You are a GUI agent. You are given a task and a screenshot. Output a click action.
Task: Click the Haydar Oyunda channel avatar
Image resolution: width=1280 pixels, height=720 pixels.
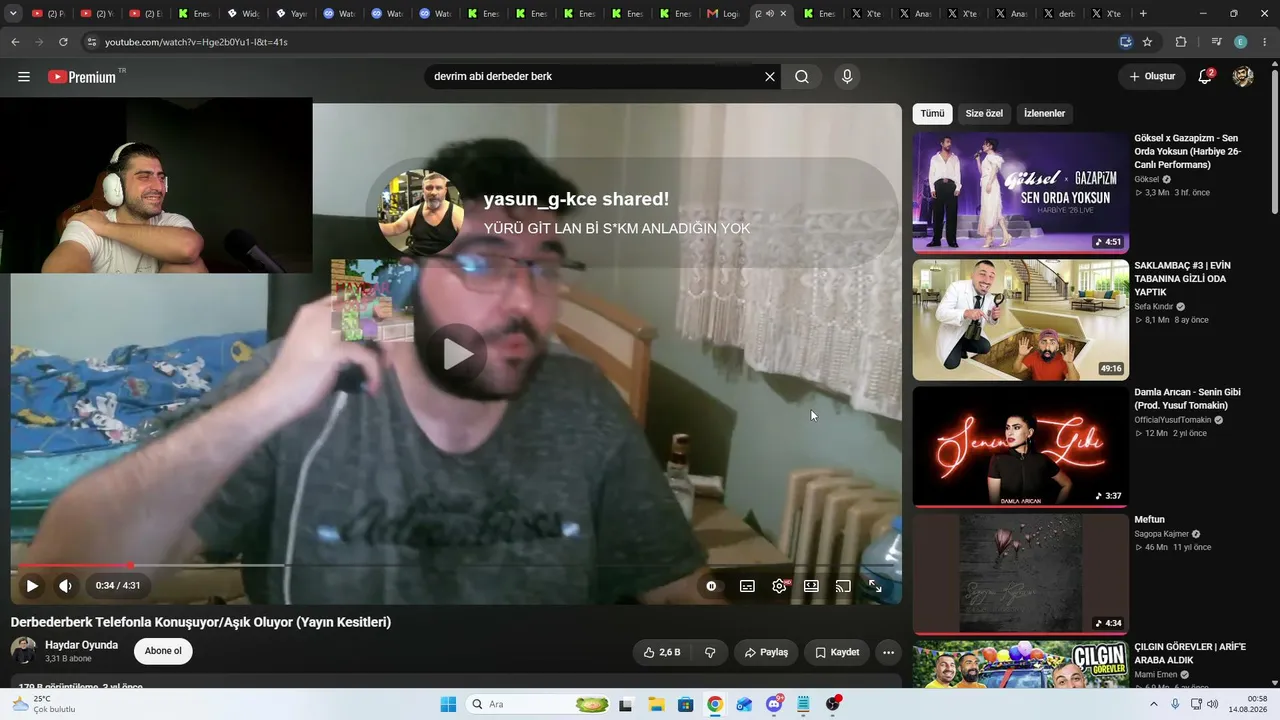tap(23, 651)
